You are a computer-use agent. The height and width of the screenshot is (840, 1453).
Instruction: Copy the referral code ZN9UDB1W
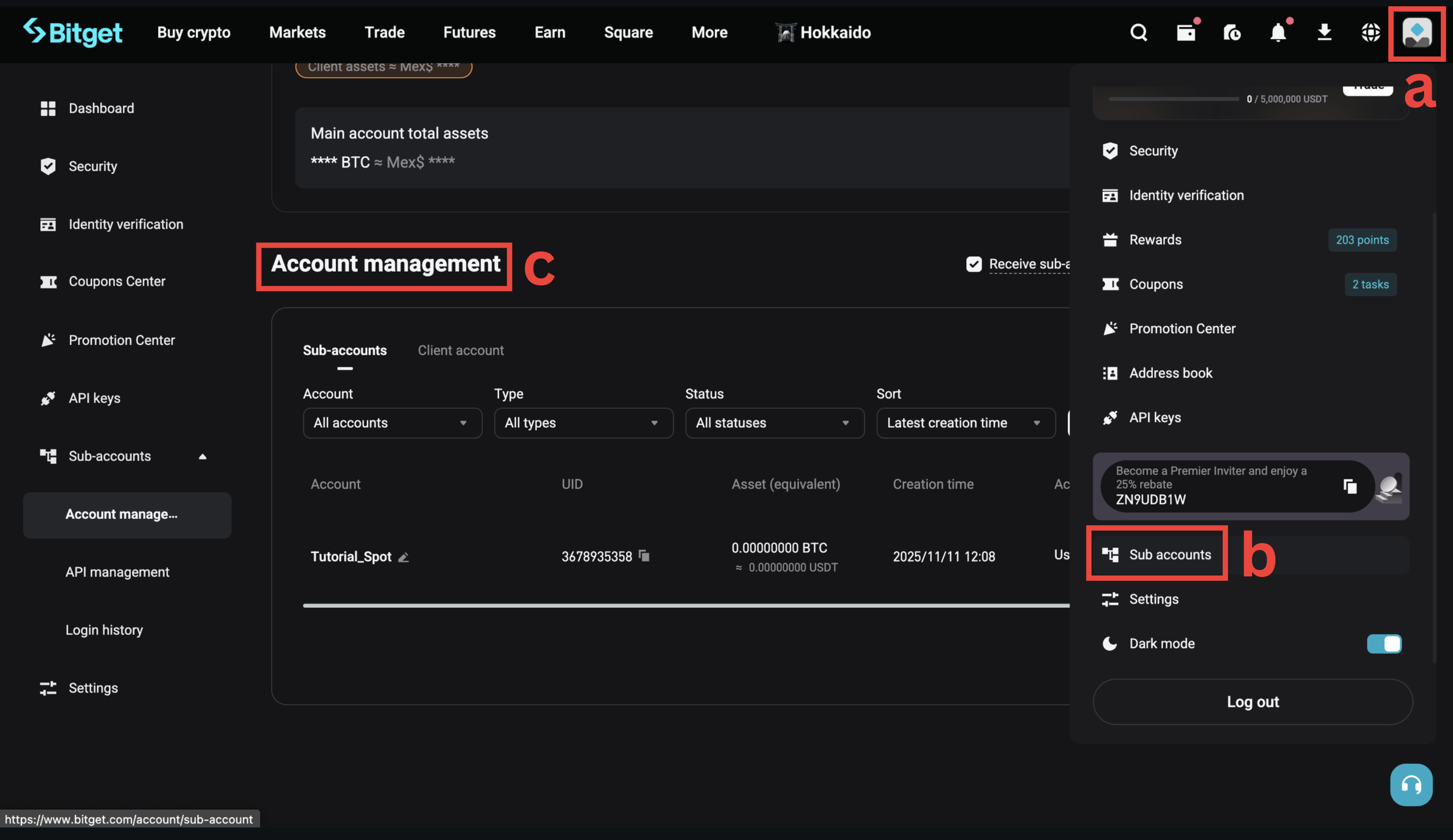[x=1349, y=486]
